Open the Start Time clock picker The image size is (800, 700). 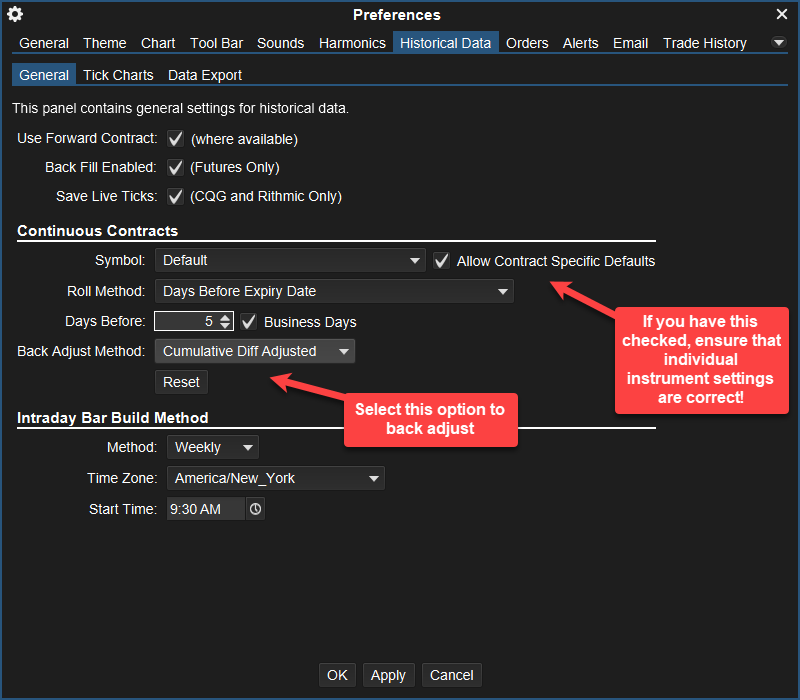[256, 509]
